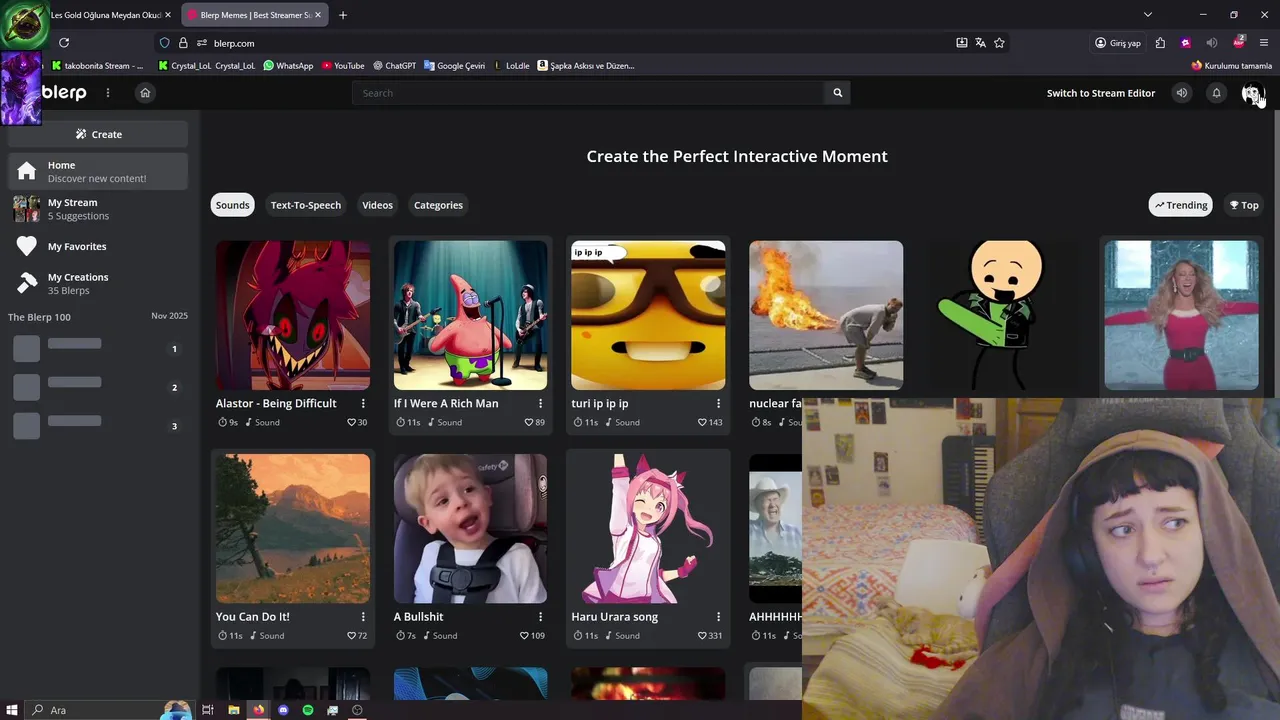This screenshot has height=720, width=1280.
Task: Open the Firefox hamburger menu
Action: (x=1265, y=43)
